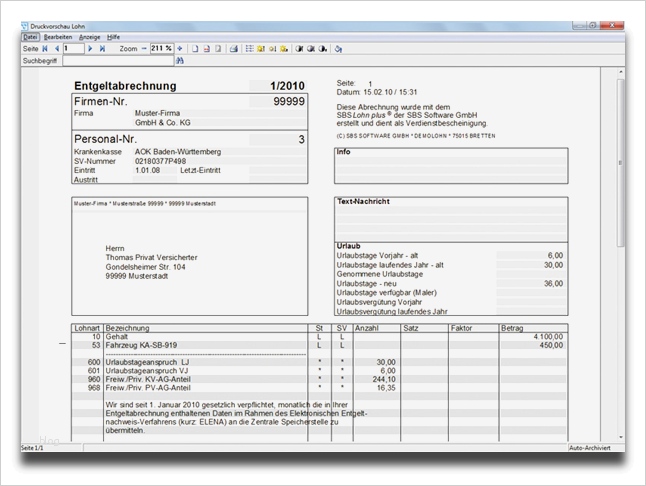Click the page number field
The width and height of the screenshot is (646, 486).
tap(73, 49)
